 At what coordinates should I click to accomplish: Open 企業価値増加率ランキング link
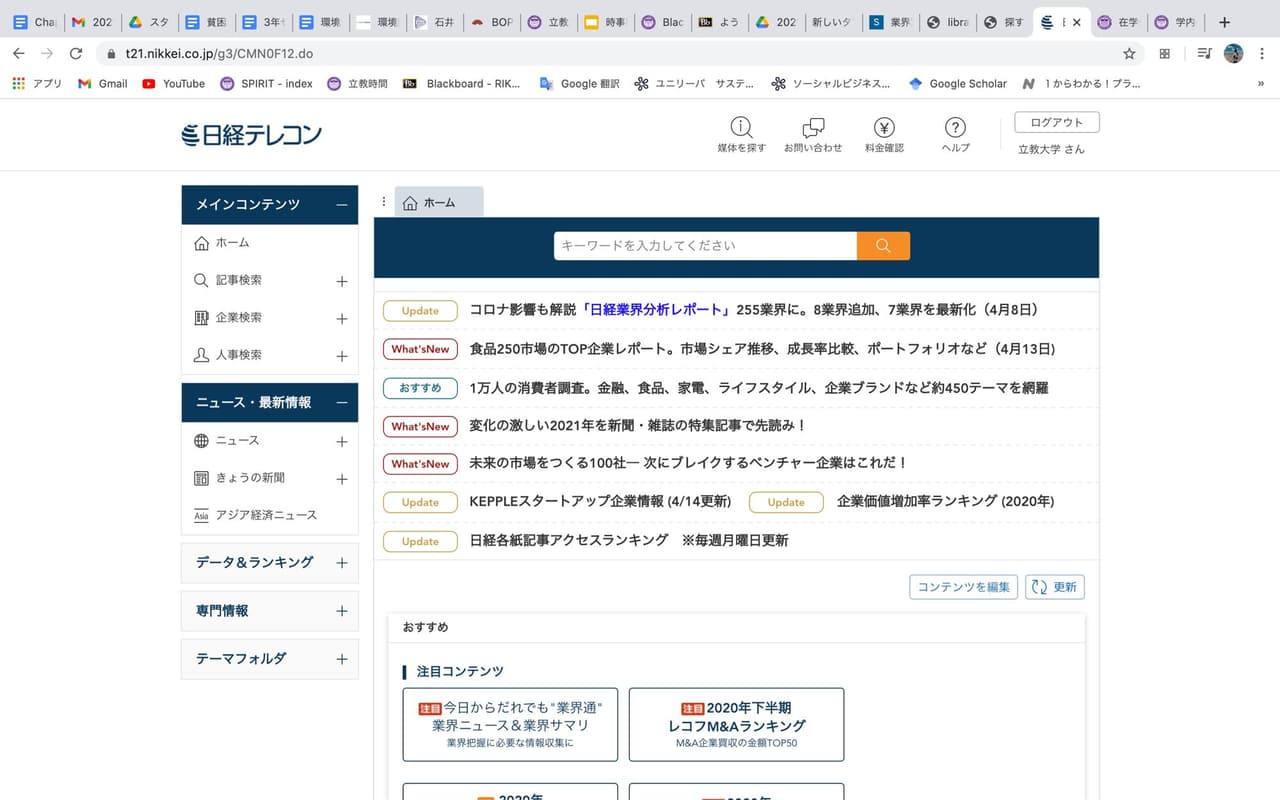point(945,502)
